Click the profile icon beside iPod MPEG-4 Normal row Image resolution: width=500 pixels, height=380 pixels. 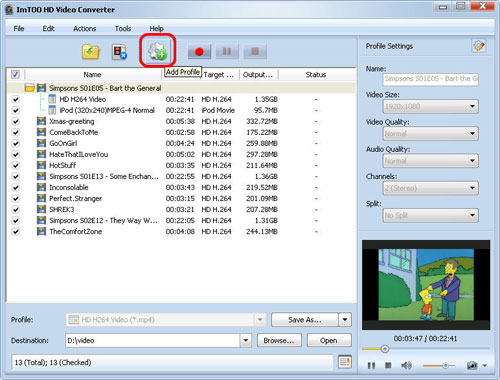tap(52, 110)
